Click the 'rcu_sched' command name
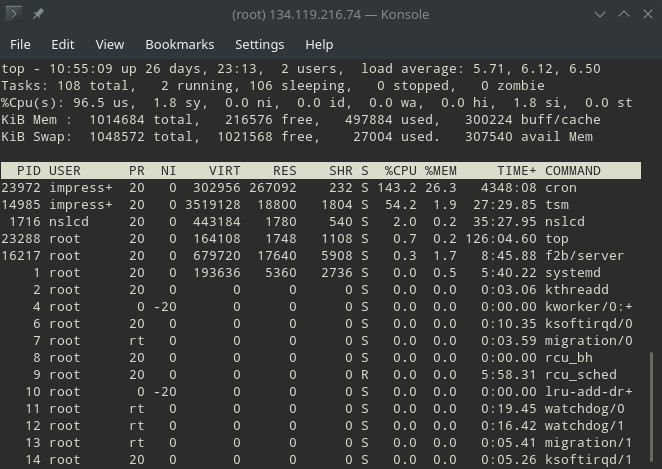662x469 pixels. (x=581, y=375)
